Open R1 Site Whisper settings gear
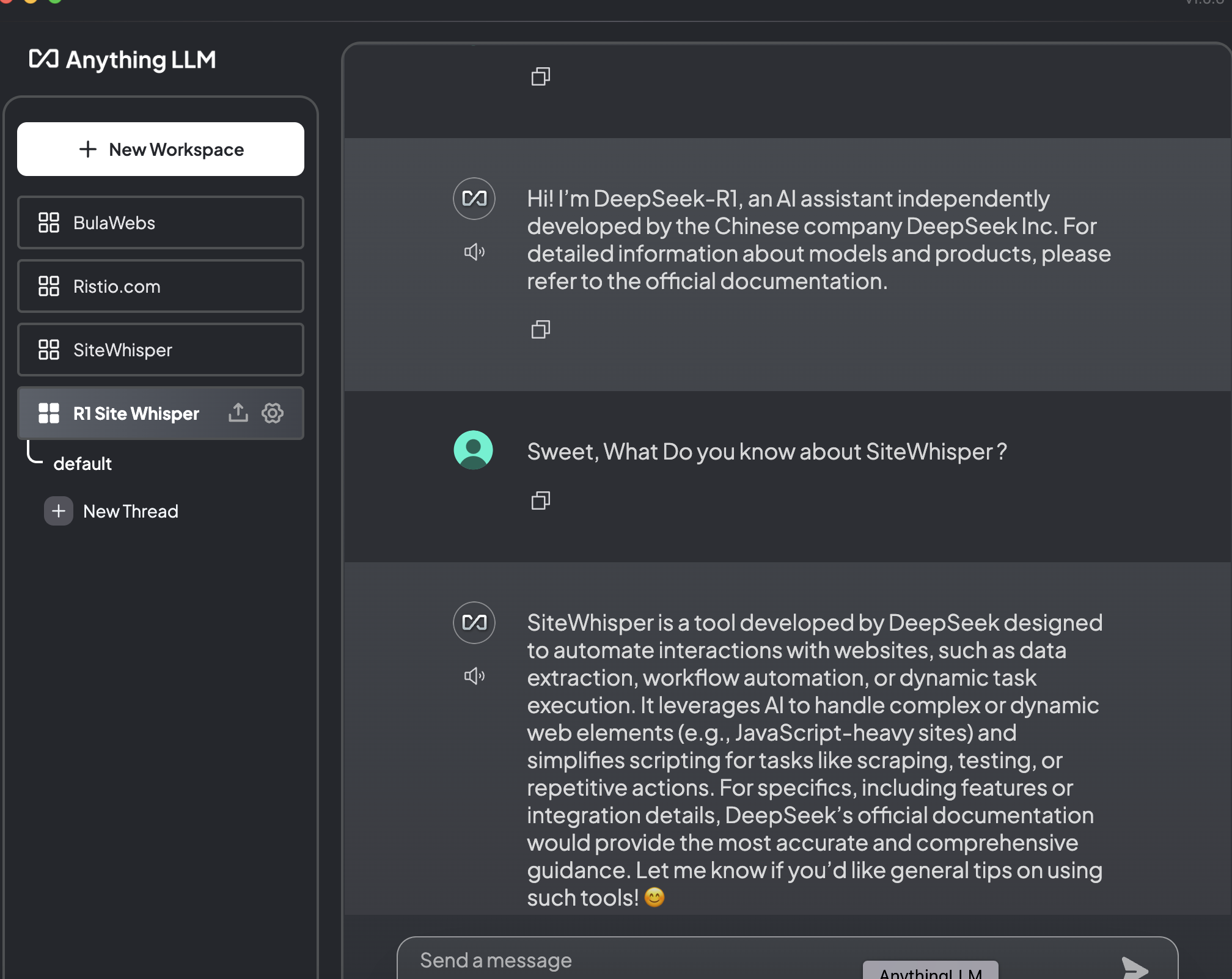Screen dimensions: 1232x979 click(273, 413)
